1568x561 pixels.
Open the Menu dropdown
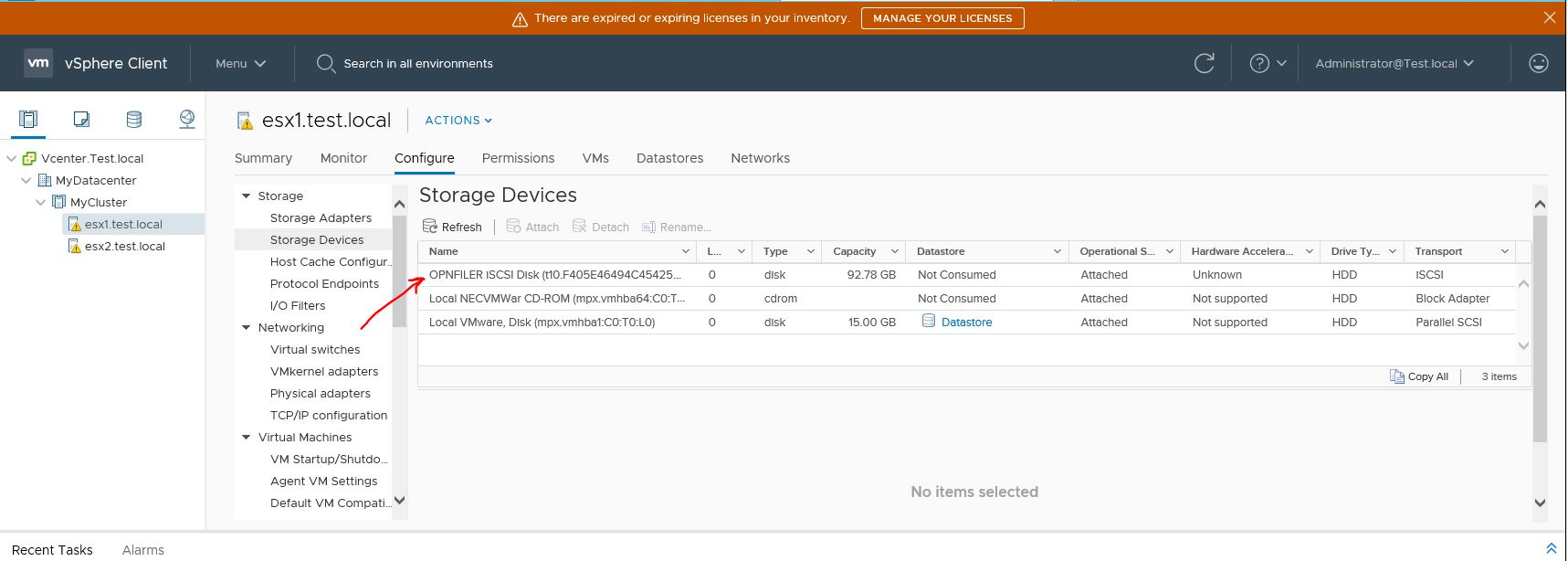click(241, 63)
